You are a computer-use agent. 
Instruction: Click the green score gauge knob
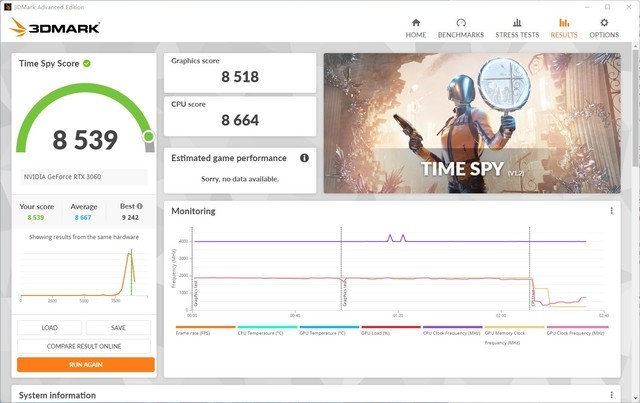point(149,136)
